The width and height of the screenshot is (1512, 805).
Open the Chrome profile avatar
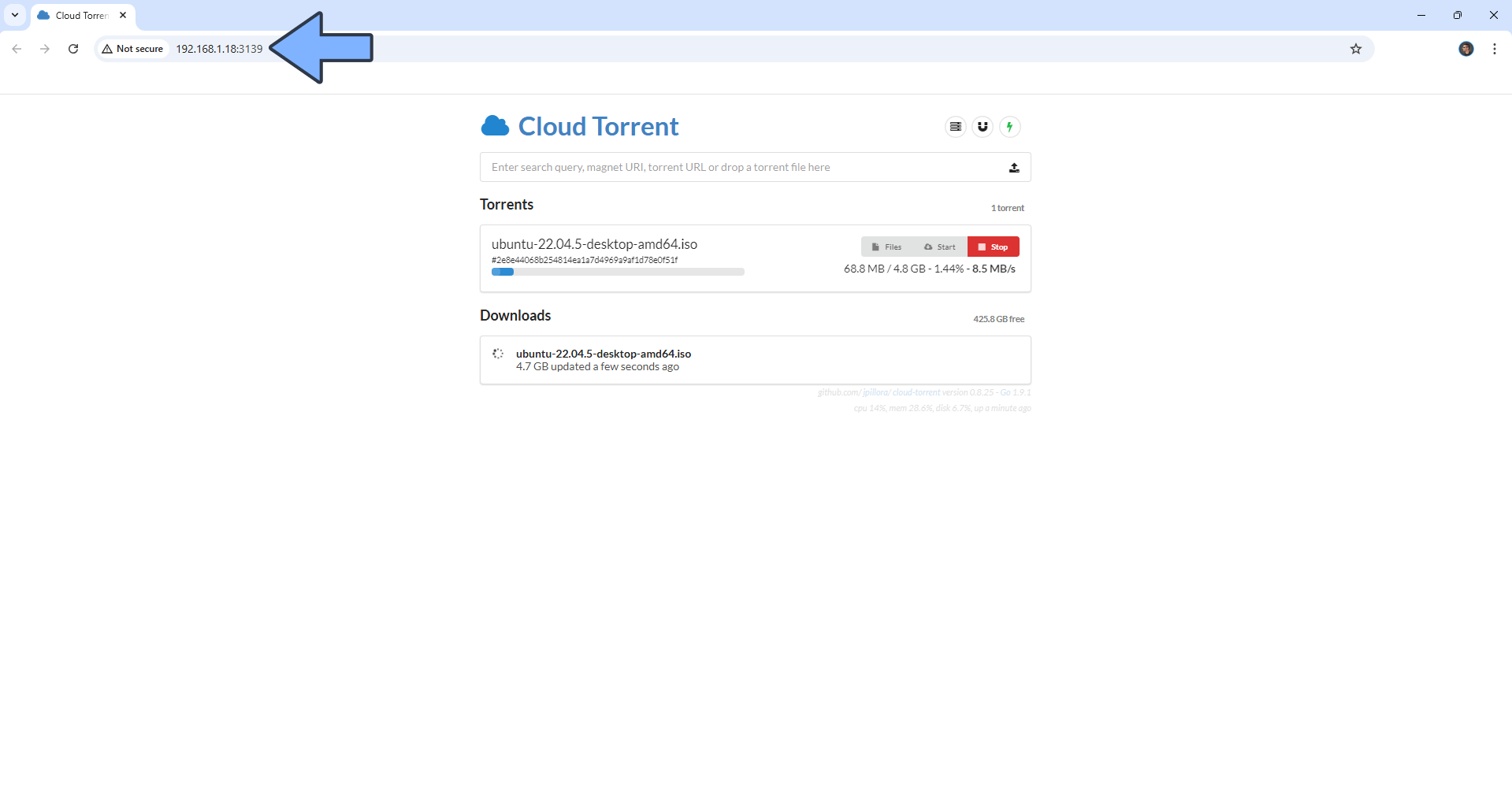click(1466, 49)
